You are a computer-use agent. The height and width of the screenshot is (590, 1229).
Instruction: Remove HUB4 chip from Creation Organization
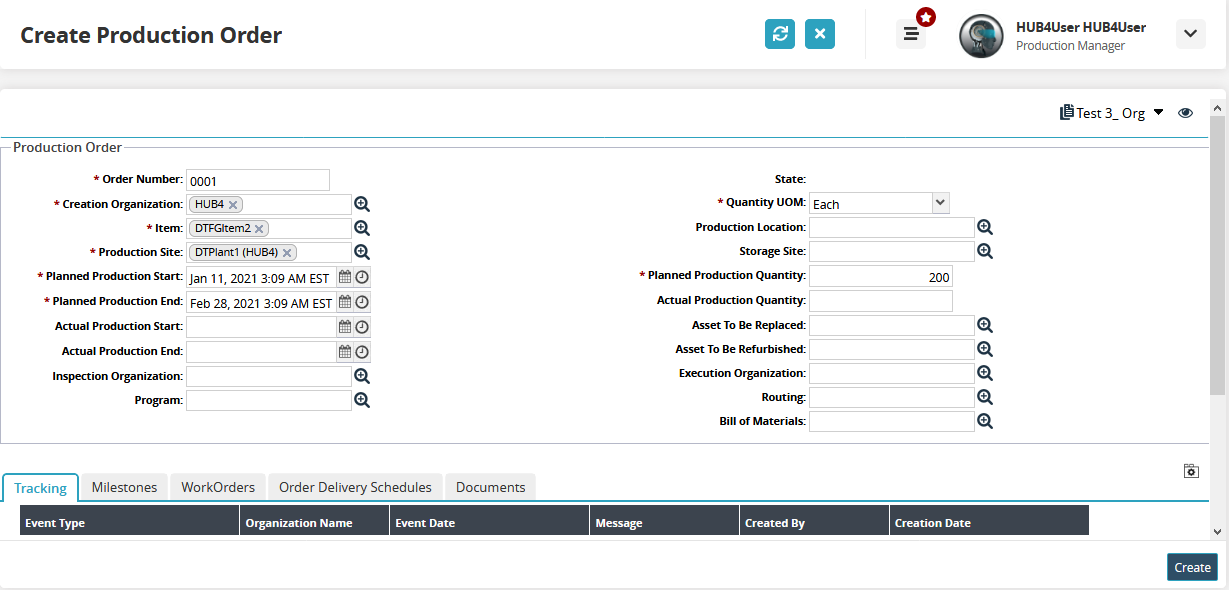click(x=233, y=205)
